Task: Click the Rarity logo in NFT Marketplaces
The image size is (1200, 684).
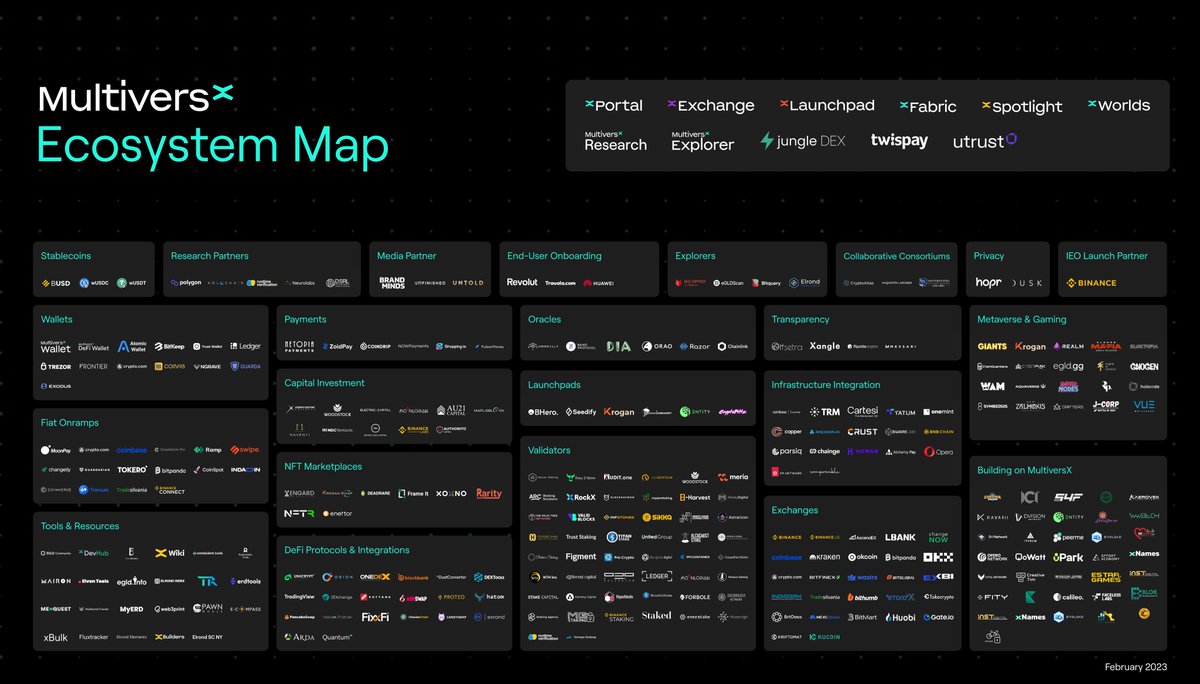Action: pos(489,494)
